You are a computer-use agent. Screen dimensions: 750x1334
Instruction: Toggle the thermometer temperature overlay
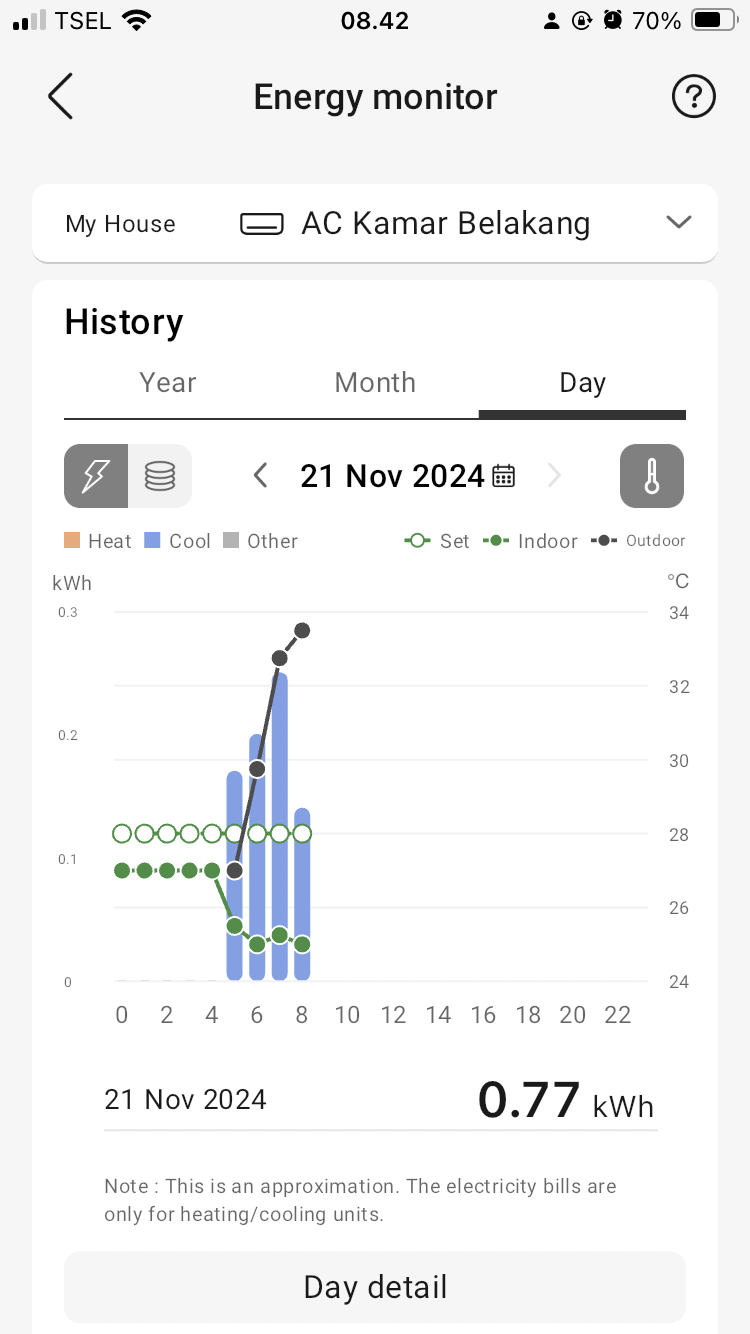tap(652, 476)
